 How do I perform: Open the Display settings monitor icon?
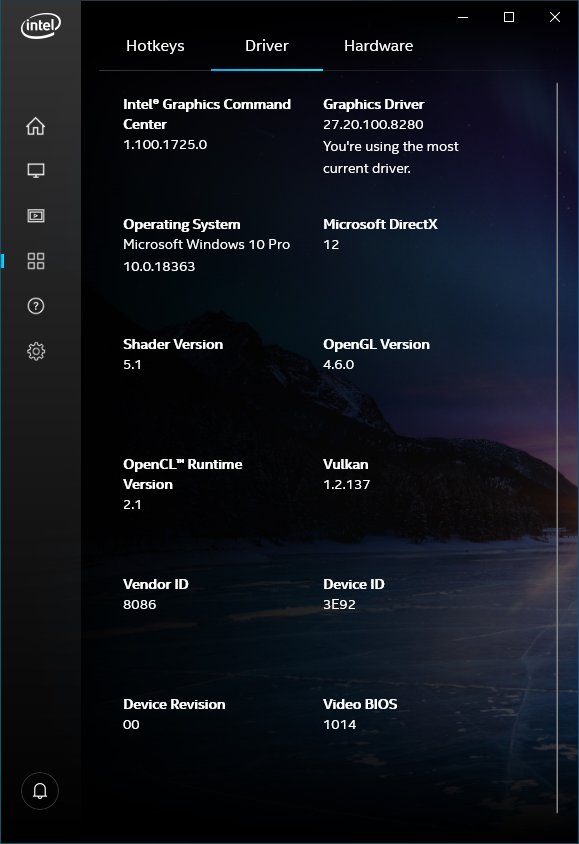[x=36, y=171]
